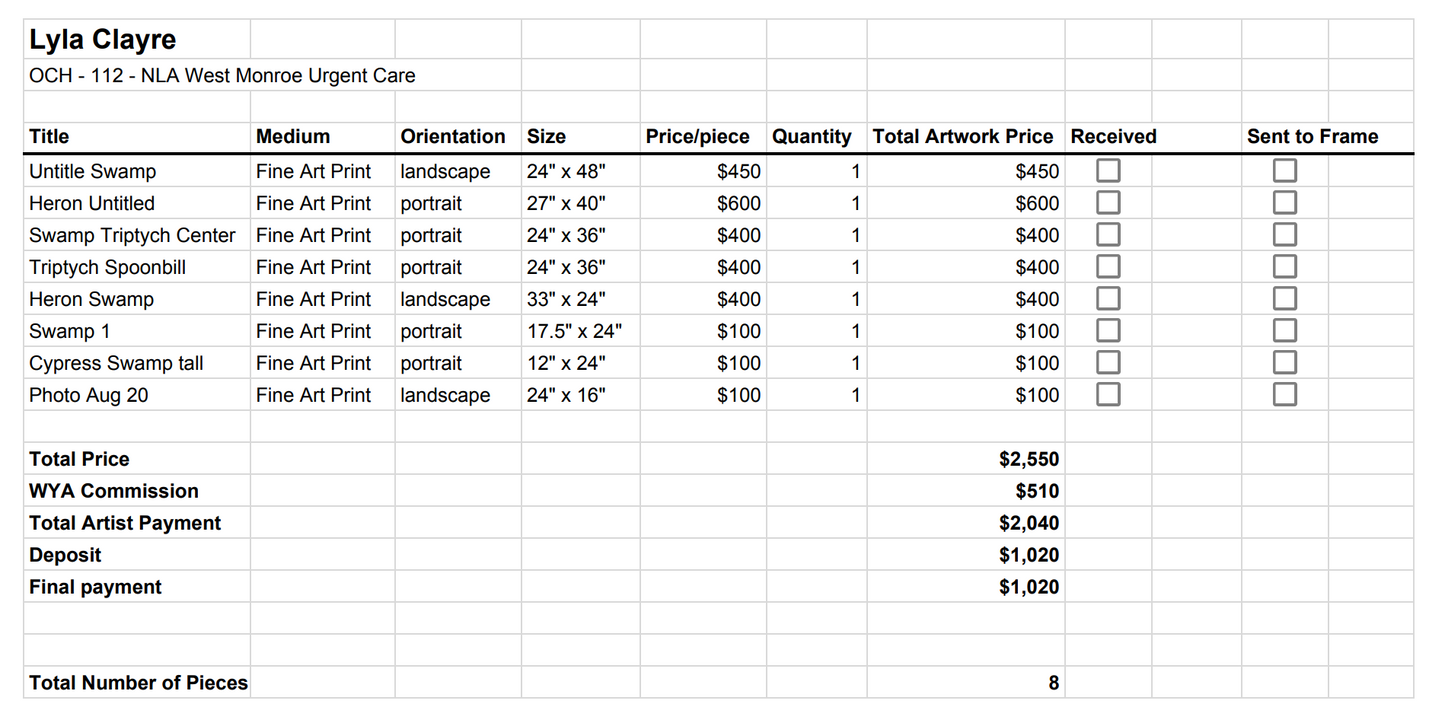Image resolution: width=1445 pixels, height=726 pixels.
Task: Toggle Received checkbox for Heron Swamp
Action: point(1108,299)
